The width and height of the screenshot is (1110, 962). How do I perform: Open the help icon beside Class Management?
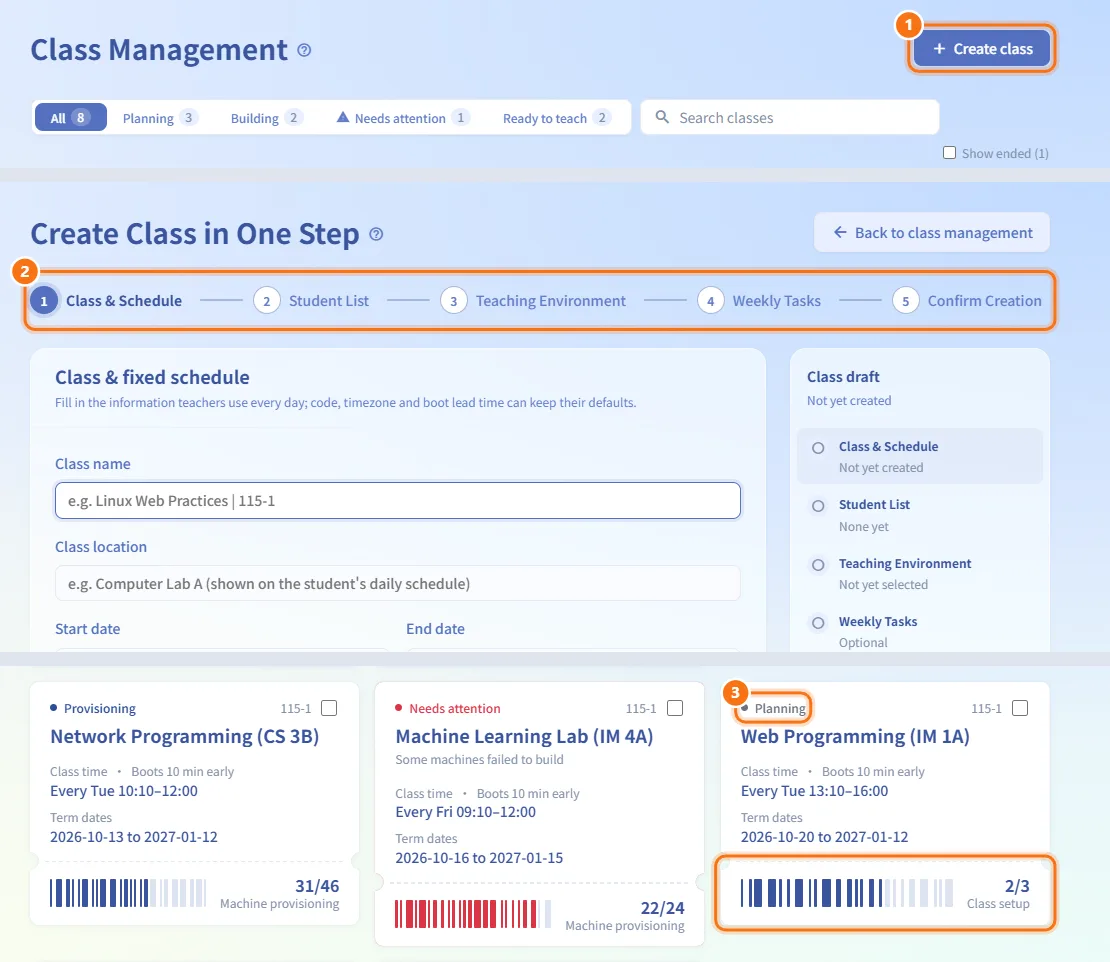(304, 50)
